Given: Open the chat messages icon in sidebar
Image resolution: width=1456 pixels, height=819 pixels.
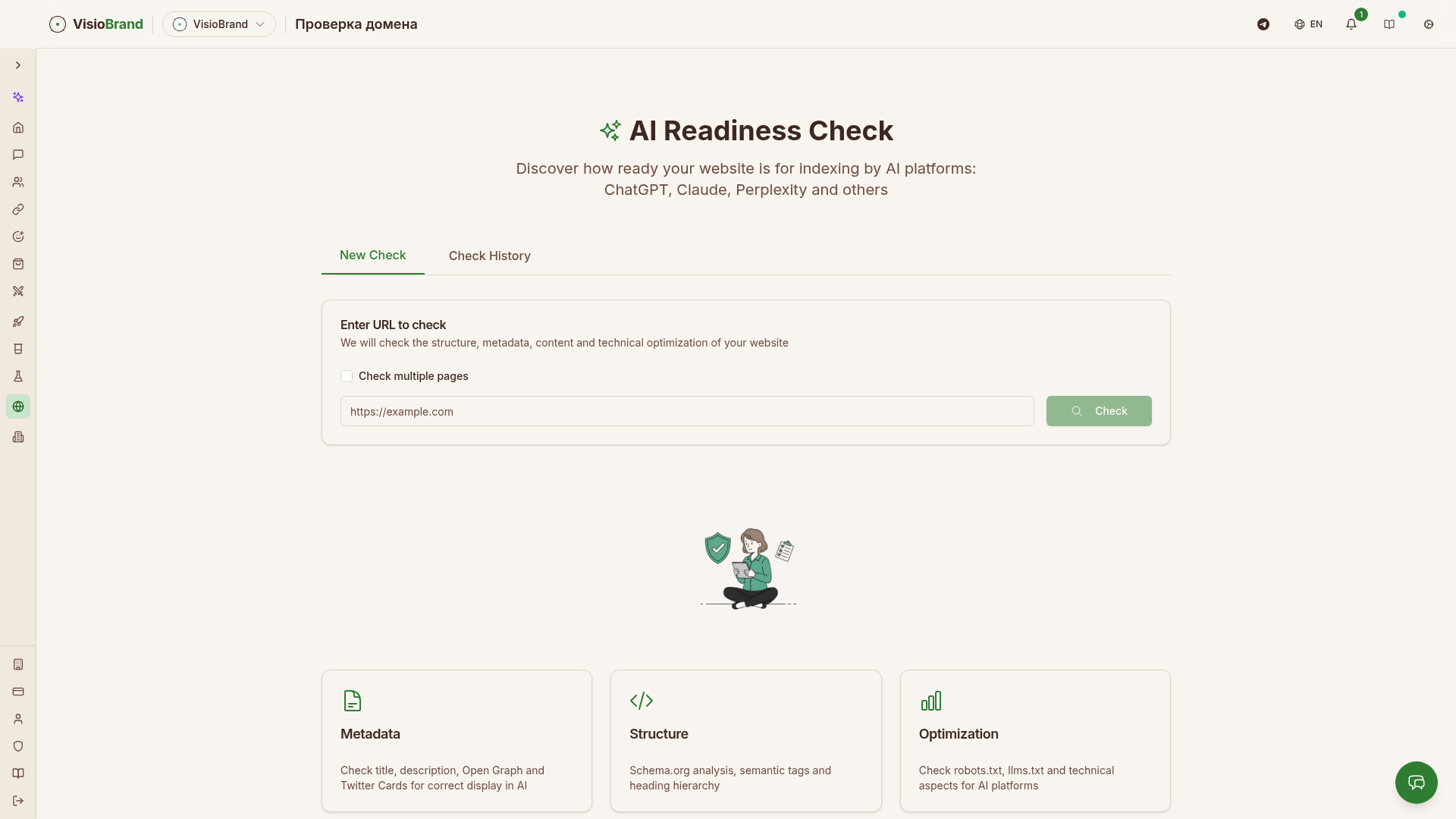Looking at the screenshot, I should [18, 155].
